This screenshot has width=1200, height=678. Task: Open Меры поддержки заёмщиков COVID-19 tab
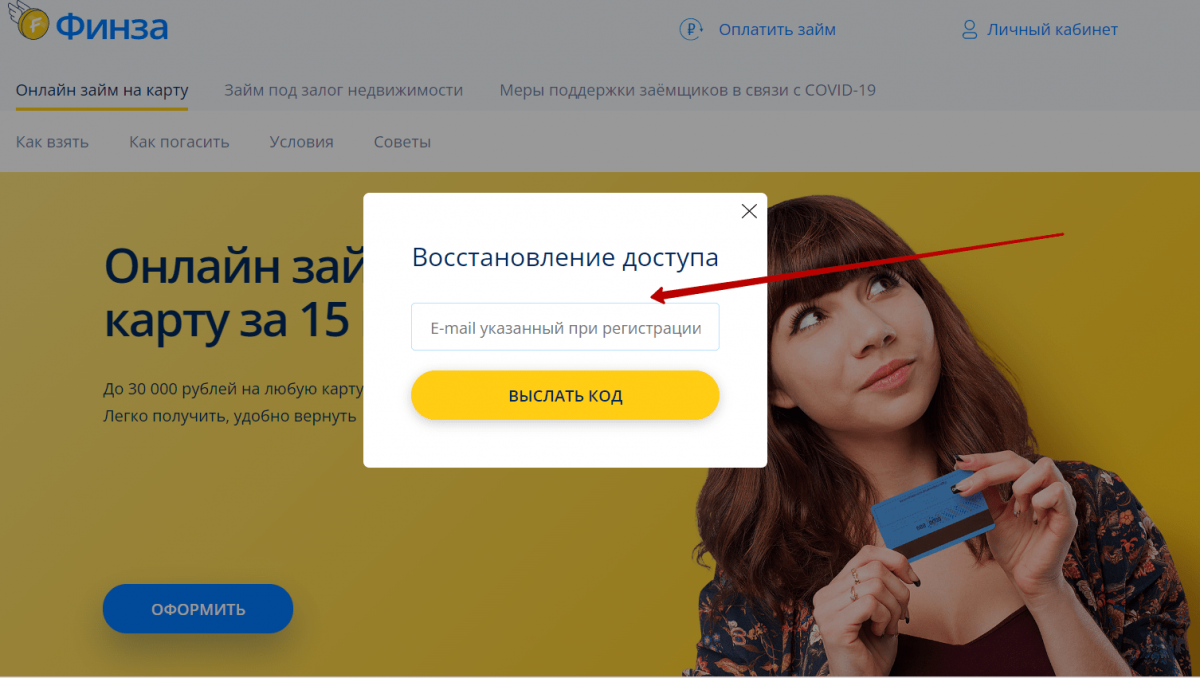pyautogui.click(x=688, y=90)
